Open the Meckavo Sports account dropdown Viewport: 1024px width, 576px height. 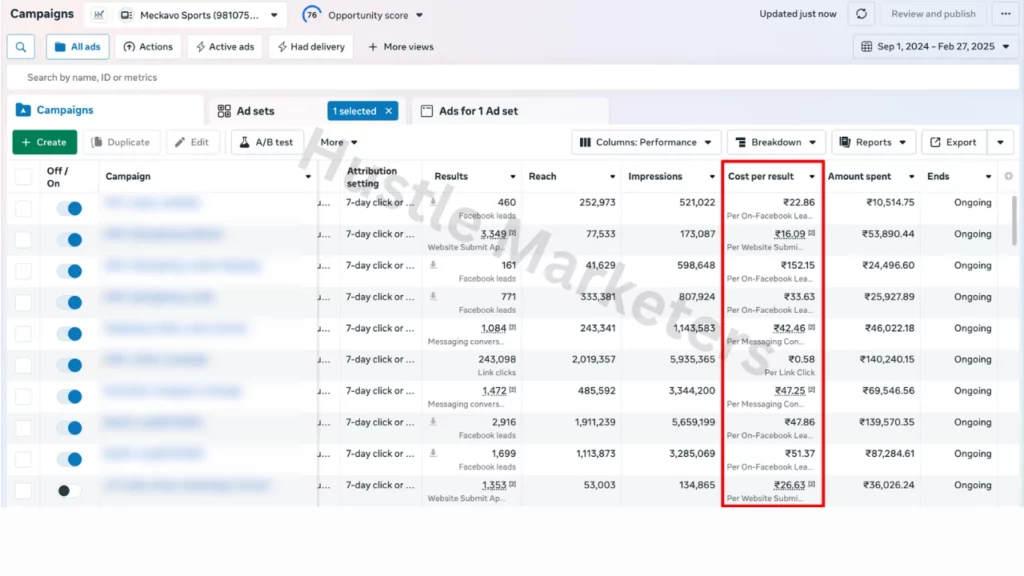(x=200, y=15)
